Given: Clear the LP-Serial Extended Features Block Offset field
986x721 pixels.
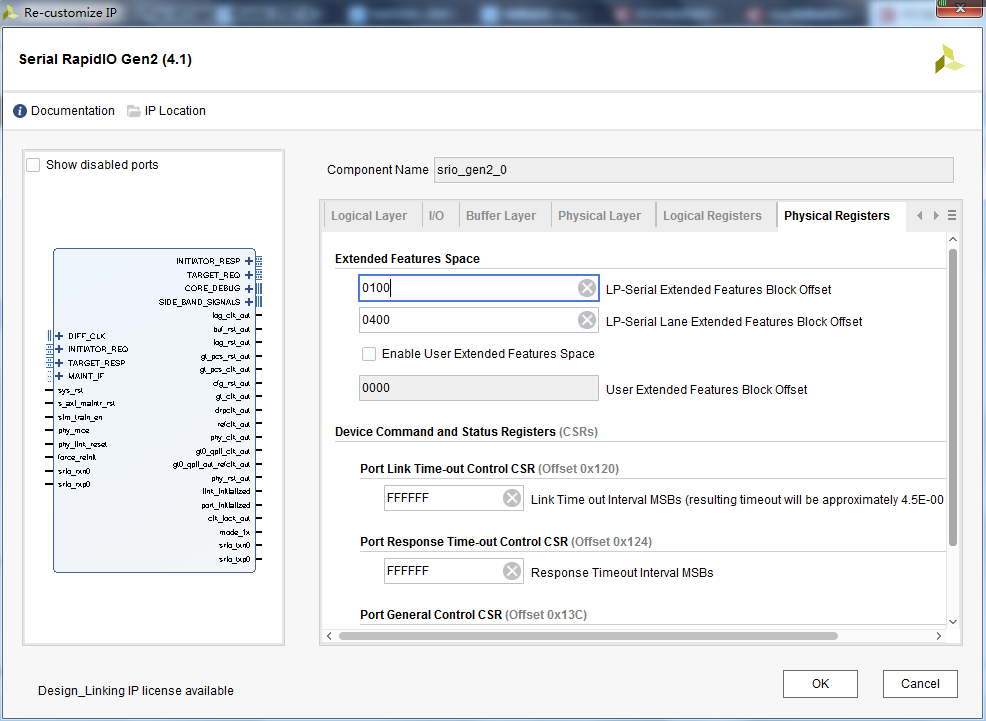Looking at the screenshot, I should (x=587, y=288).
